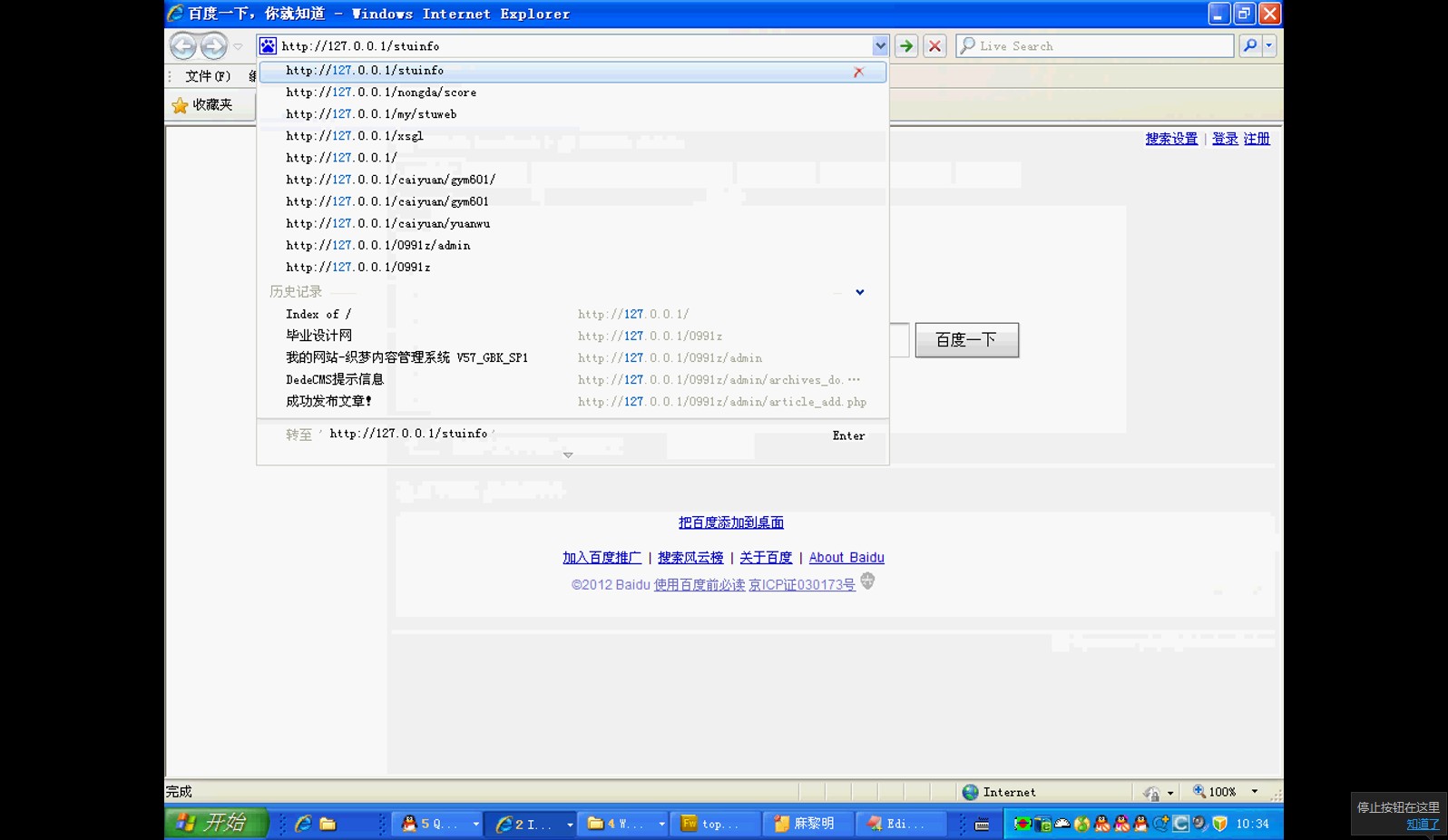This screenshot has height=840, width=1448.
Task: Select the plain http://127.0.0.1/ suggestion
Action: click(x=572, y=158)
